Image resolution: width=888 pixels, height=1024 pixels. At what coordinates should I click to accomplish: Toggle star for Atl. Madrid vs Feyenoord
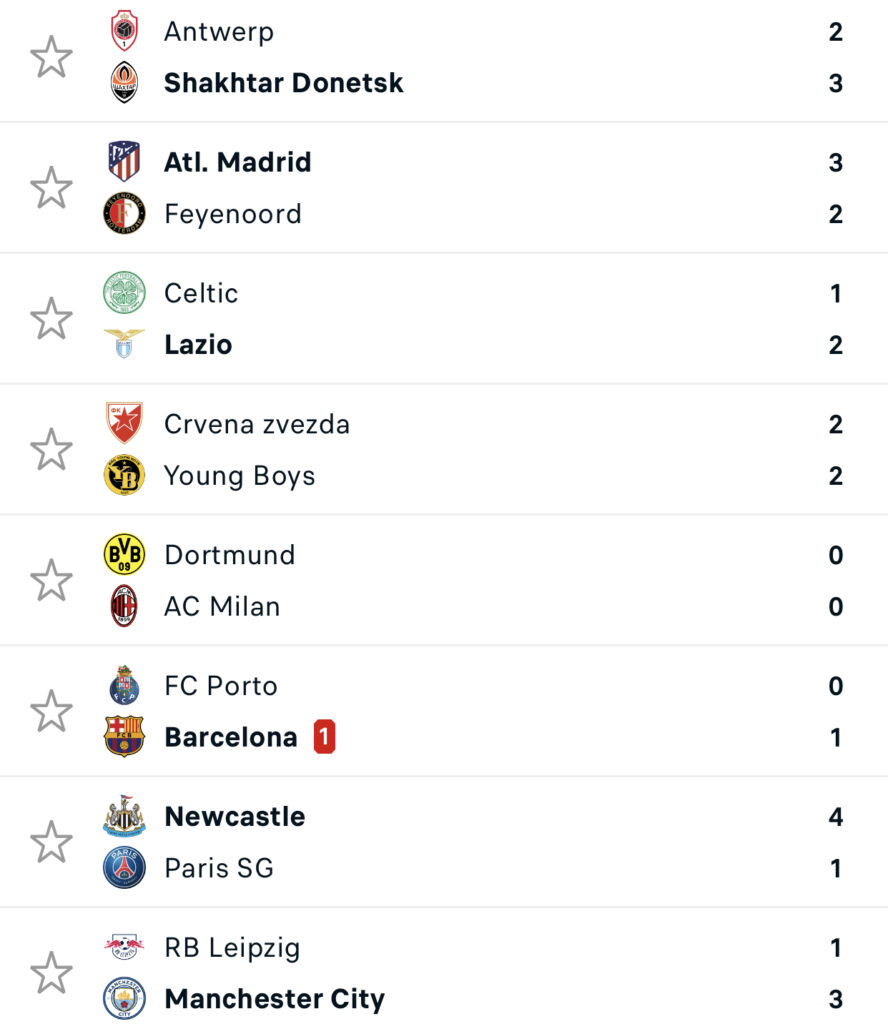pyautogui.click(x=51, y=188)
